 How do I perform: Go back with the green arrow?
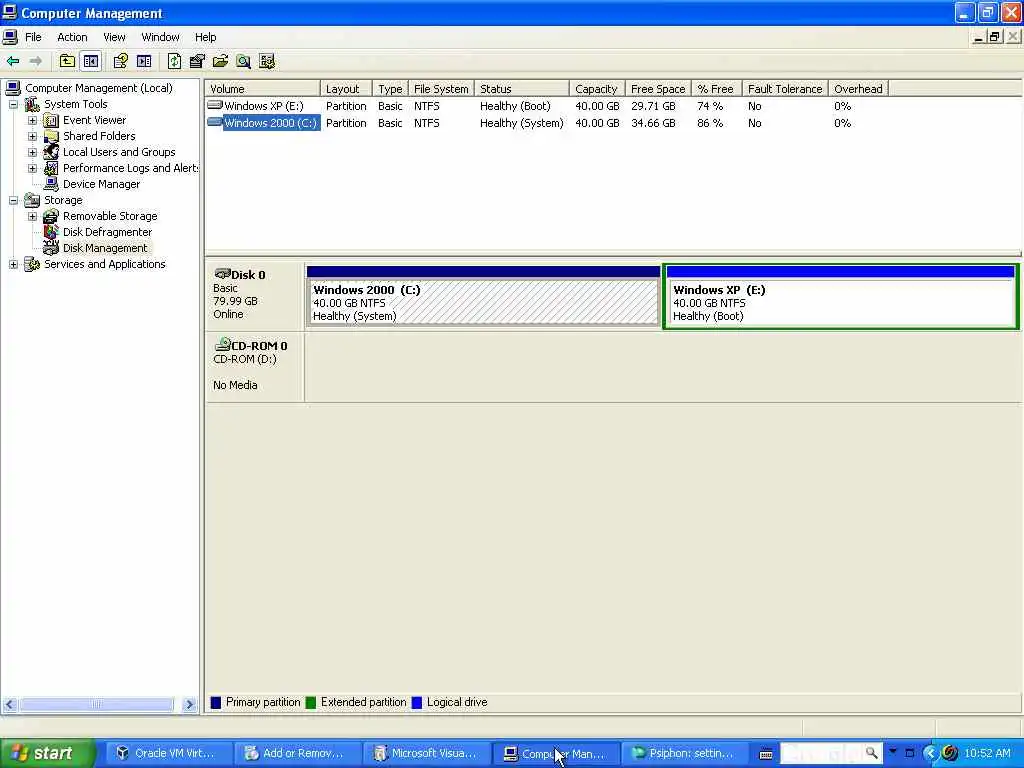13,61
